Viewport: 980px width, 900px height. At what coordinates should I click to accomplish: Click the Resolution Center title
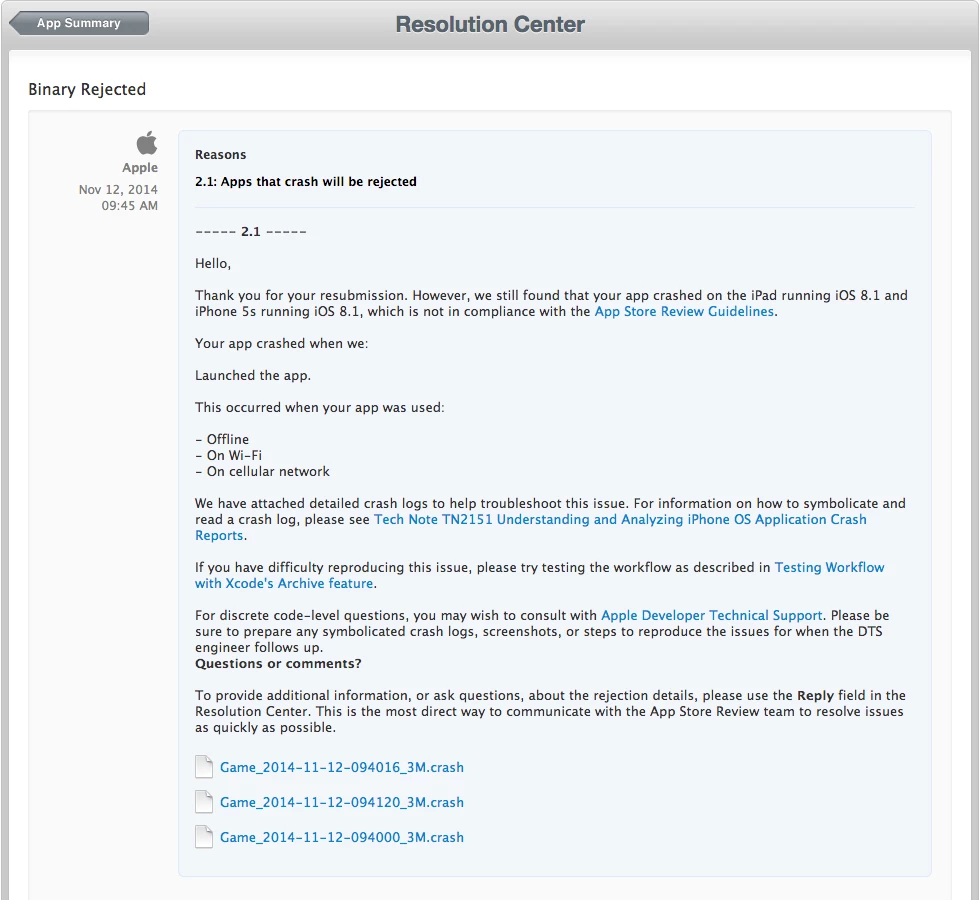490,24
